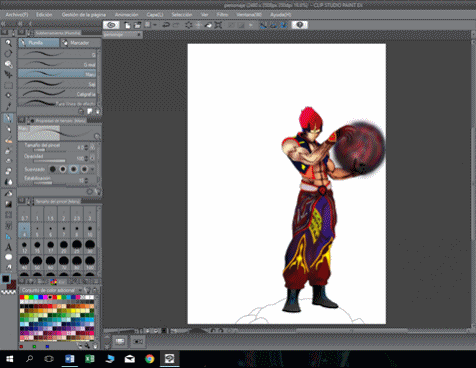Open the Edición menu
Image resolution: width=476 pixels, height=368 pixels.
44,15
